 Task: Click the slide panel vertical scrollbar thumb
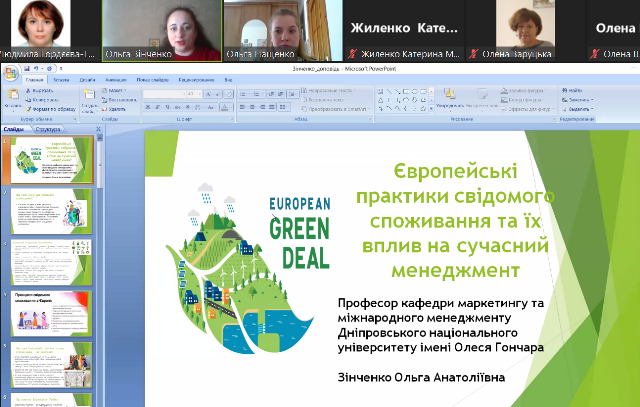[100, 164]
